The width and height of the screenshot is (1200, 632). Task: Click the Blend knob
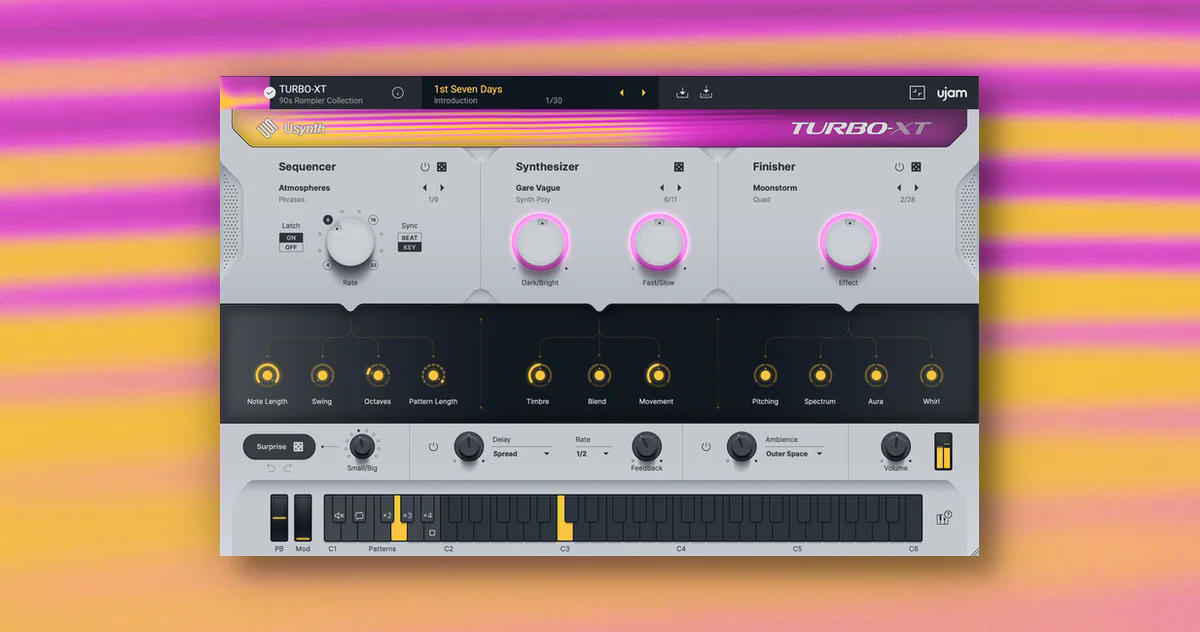[x=598, y=375]
